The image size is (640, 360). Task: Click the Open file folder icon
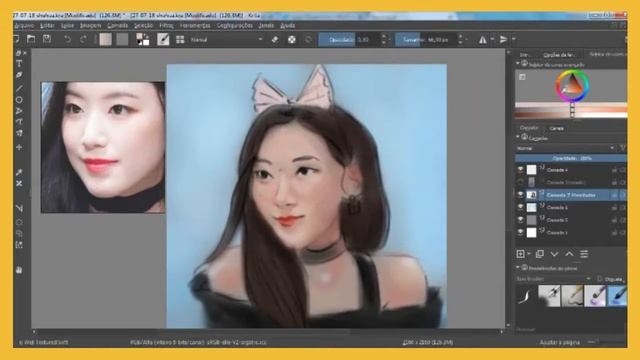point(31,39)
